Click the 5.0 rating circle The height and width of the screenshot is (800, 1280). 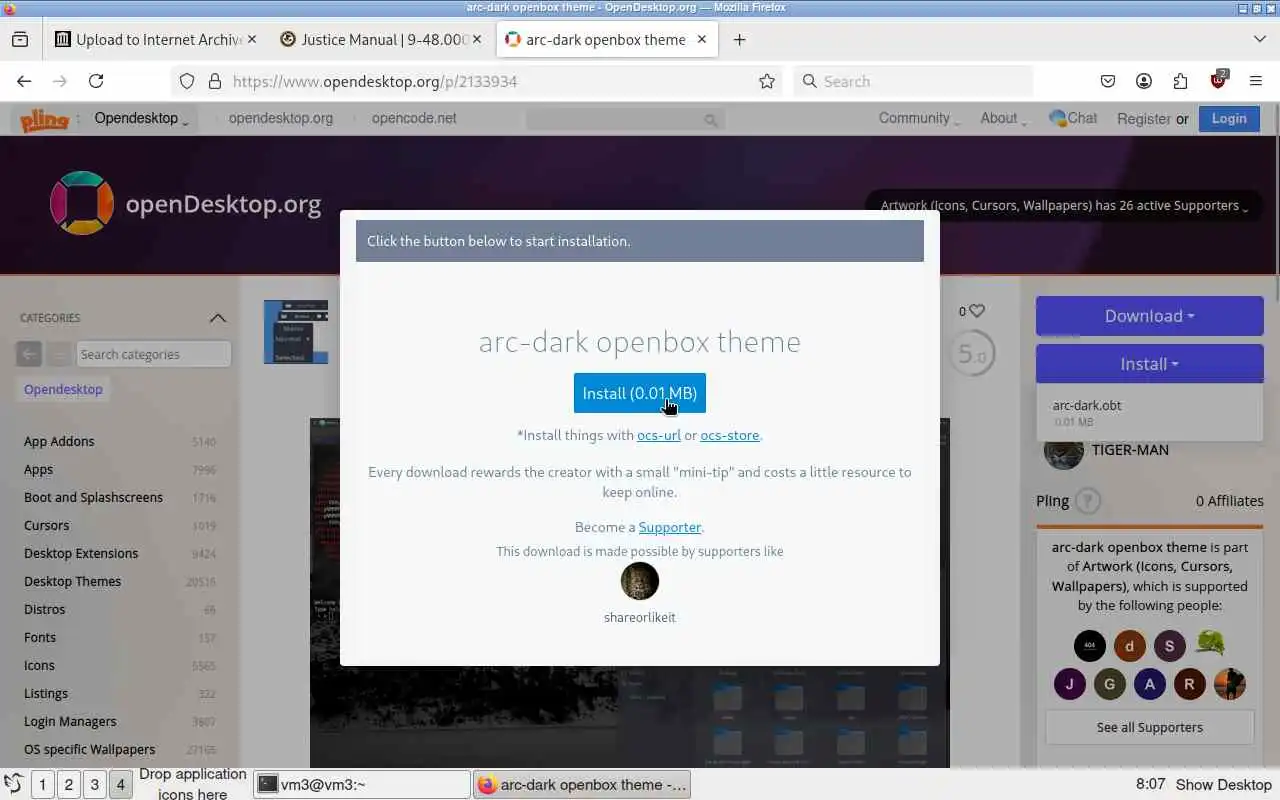(971, 353)
